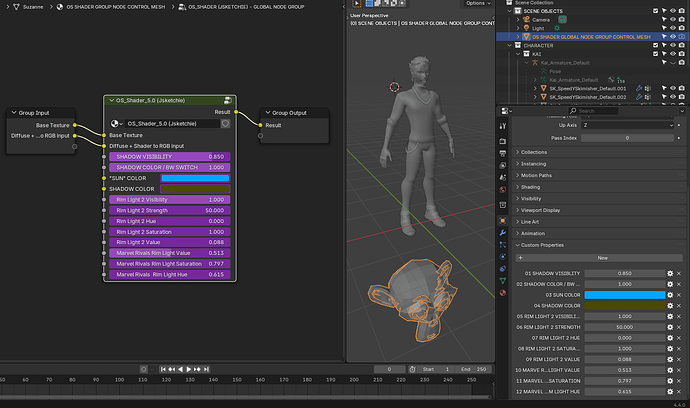This screenshot has width=690, height=408.
Task: Open the Tool properties tab
Action: pos(503,126)
